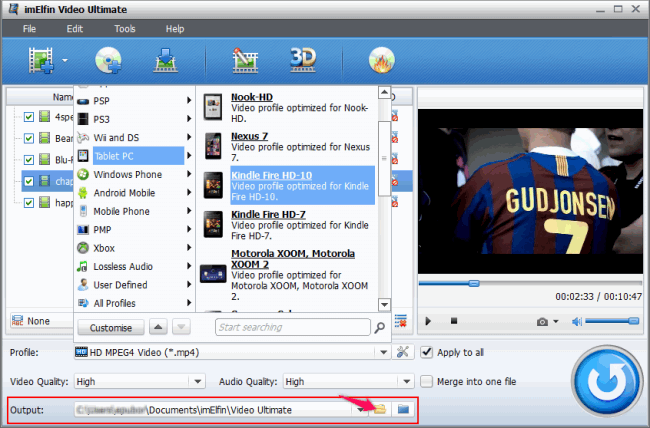Take snapshot with camera icon
The image size is (650, 428).
[x=542, y=322]
